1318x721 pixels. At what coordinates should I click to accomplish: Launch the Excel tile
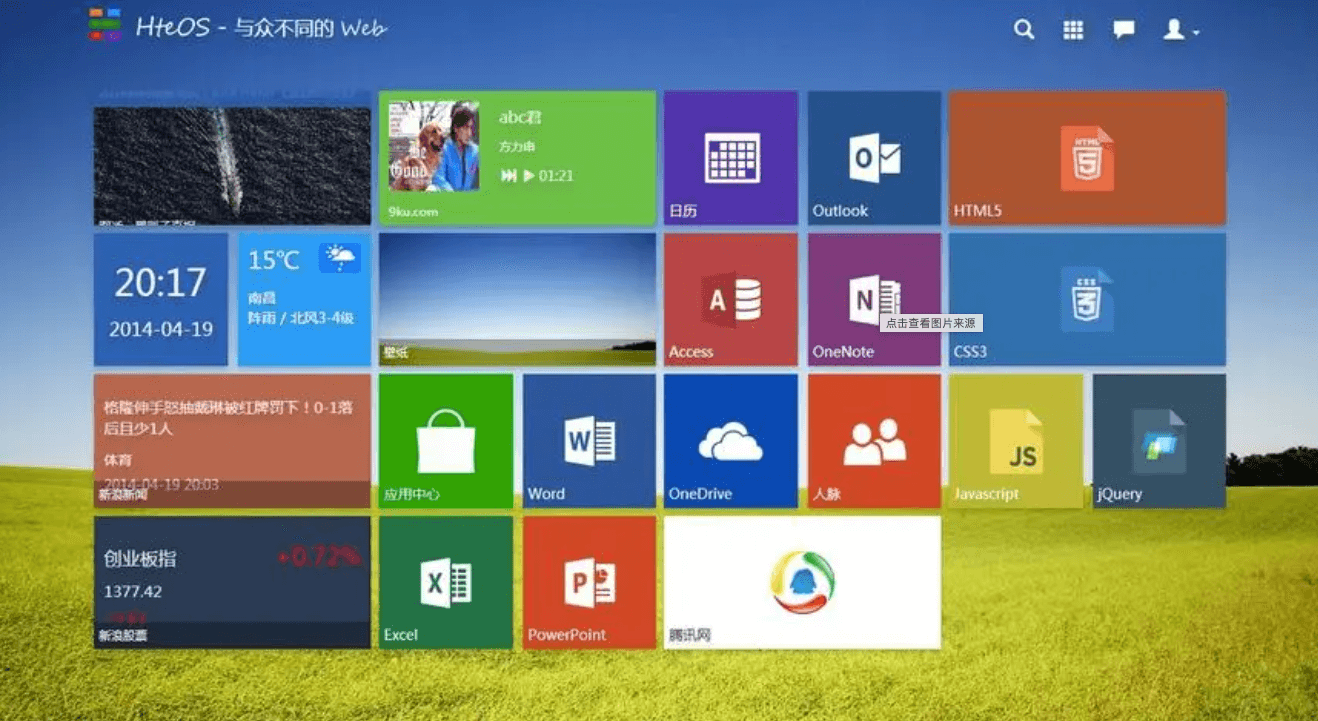point(445,582)
